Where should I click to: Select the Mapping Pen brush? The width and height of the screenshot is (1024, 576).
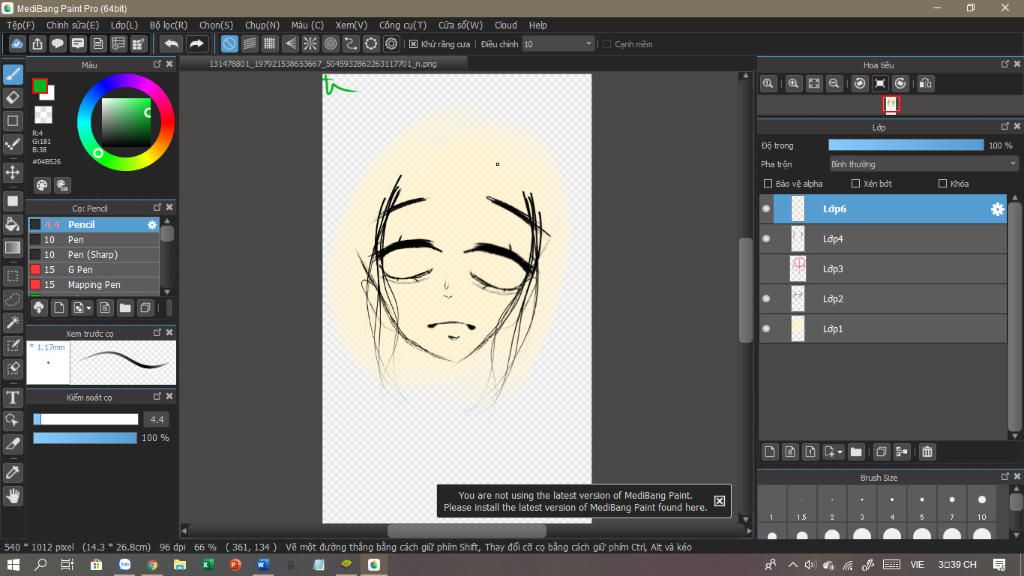[94, 285]
